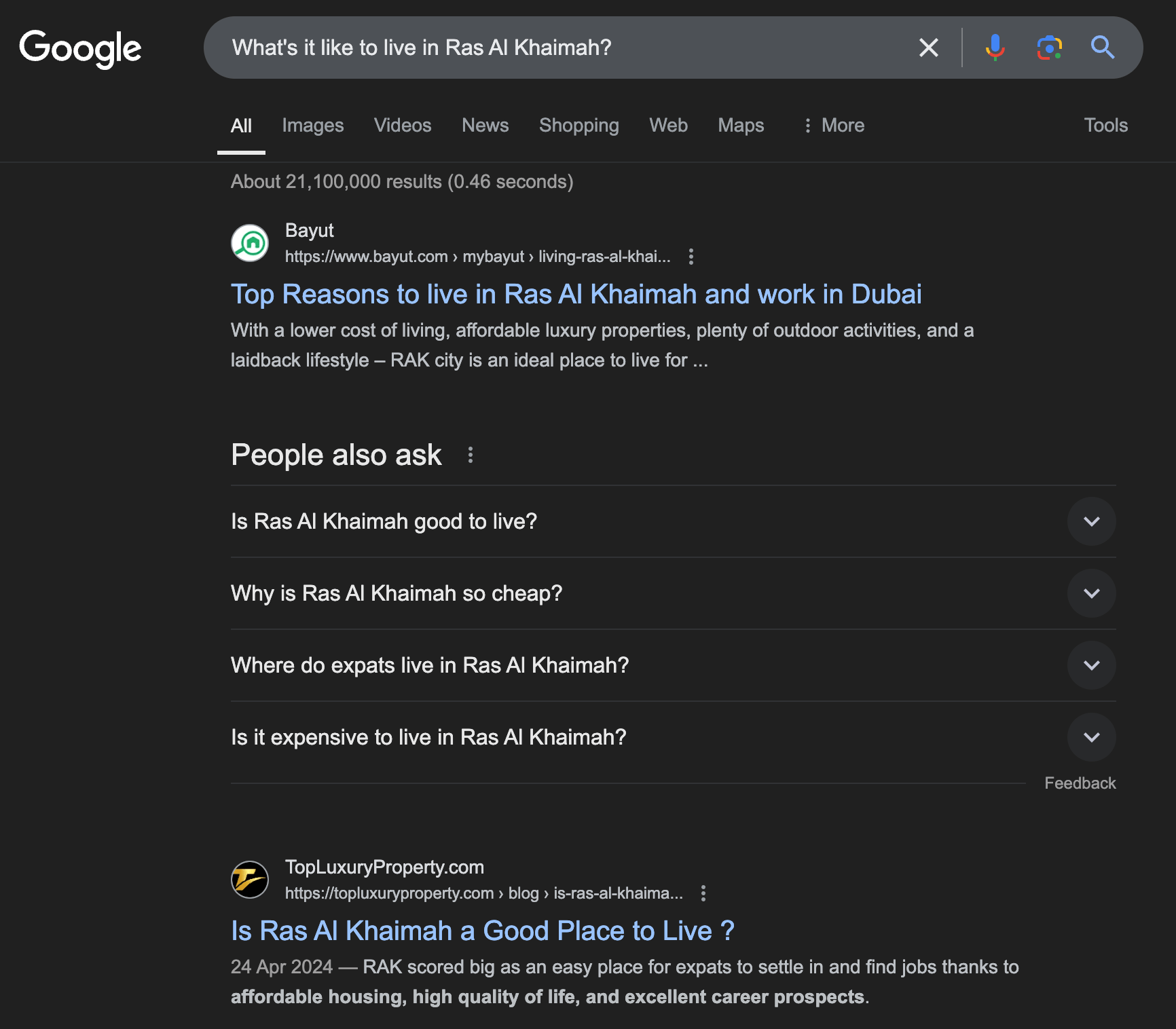The width and height of the screenshot is (1176, 1029).
Task: Switch to the Maps tab
Action: click(741, 126)
